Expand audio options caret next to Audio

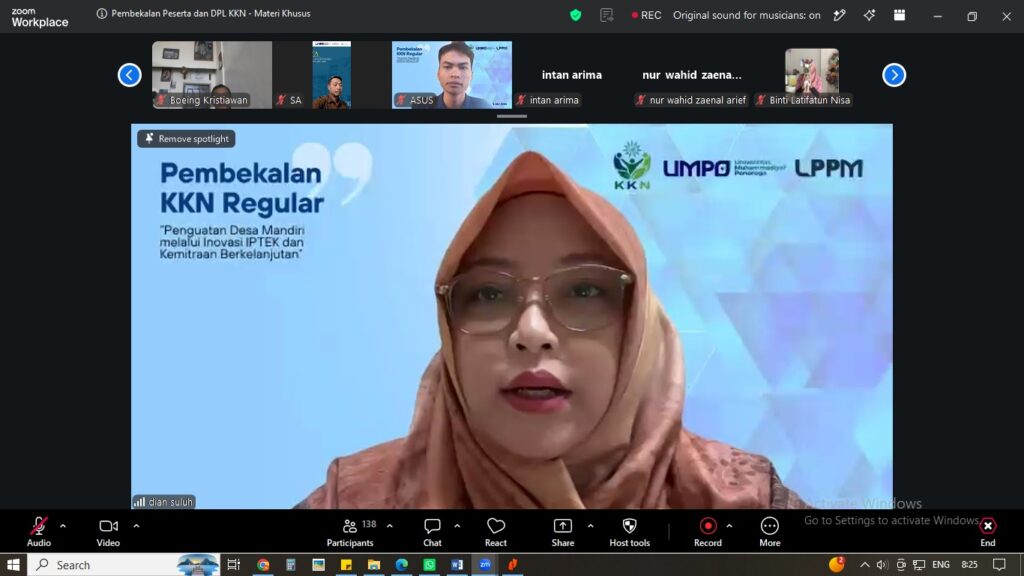(x=63, y=526)
